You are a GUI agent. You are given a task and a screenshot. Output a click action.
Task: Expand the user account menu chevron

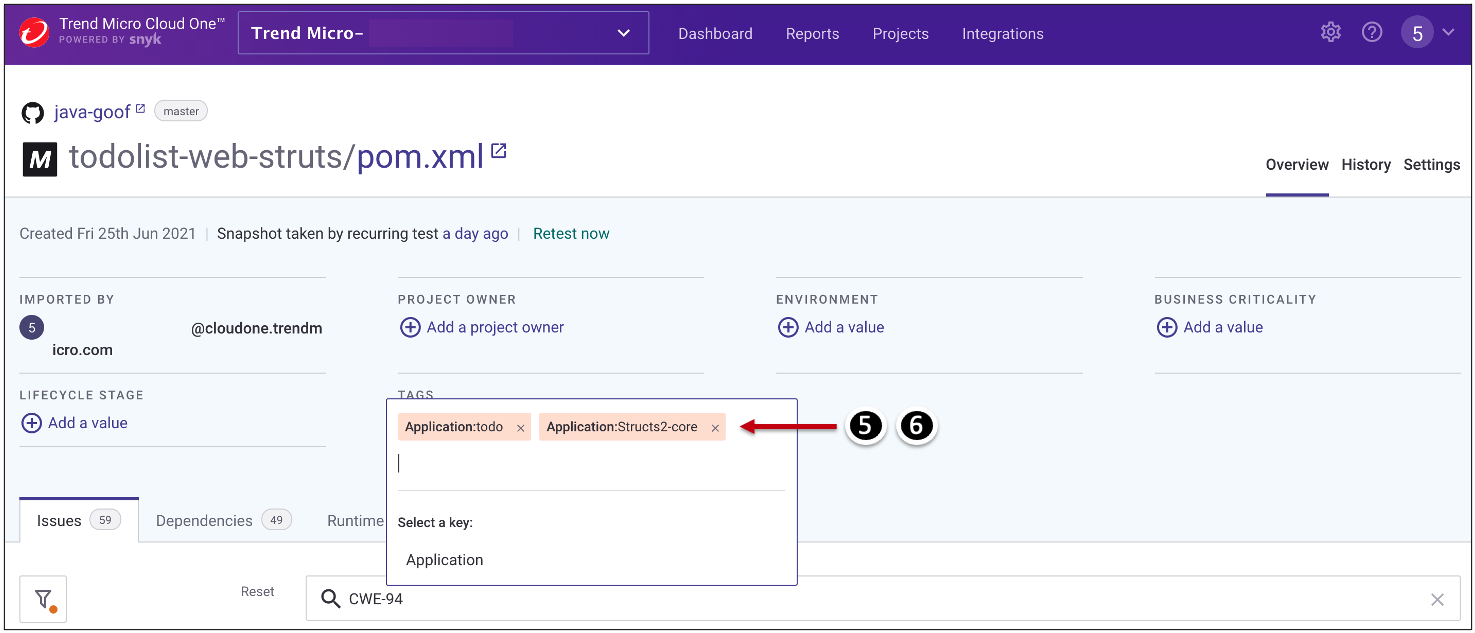1448,33
